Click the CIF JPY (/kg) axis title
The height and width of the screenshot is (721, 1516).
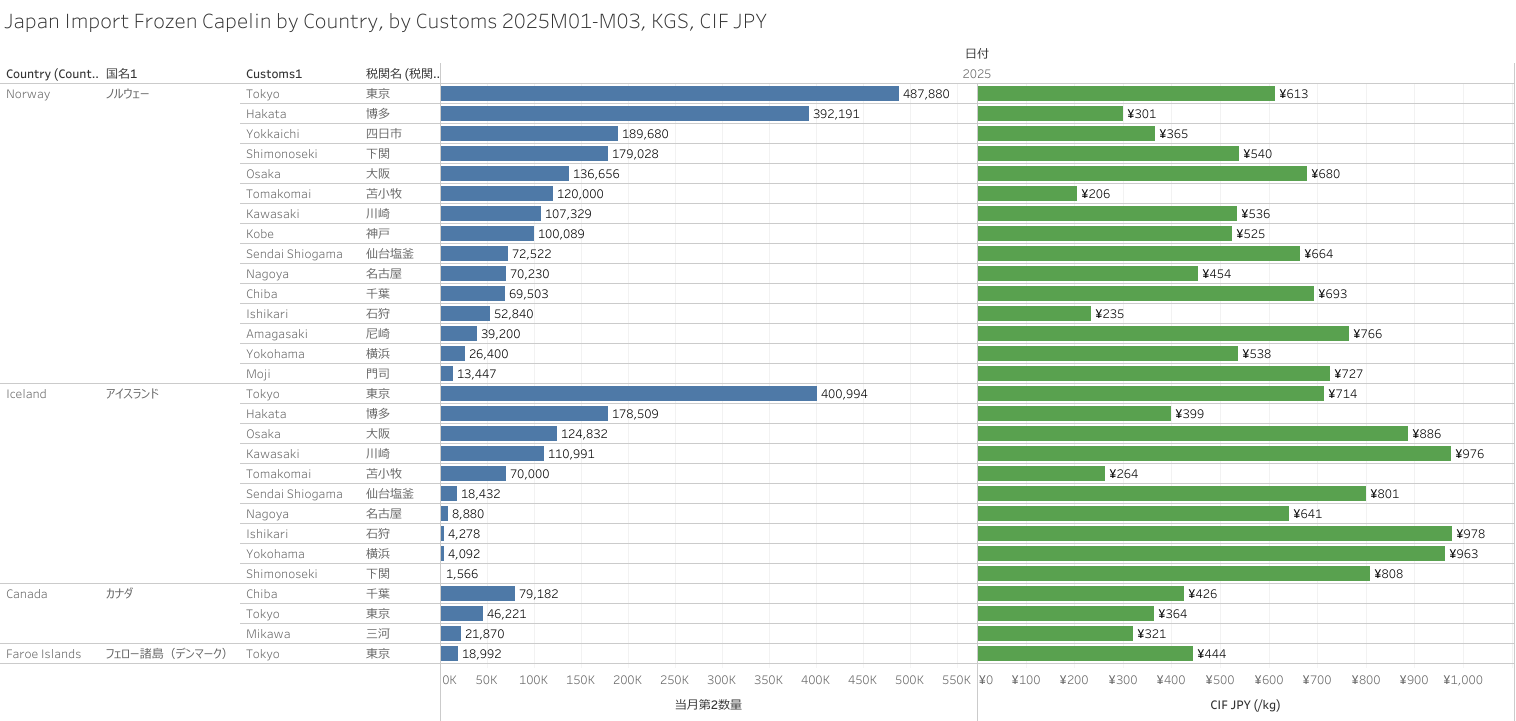(x=1245, y=704)
